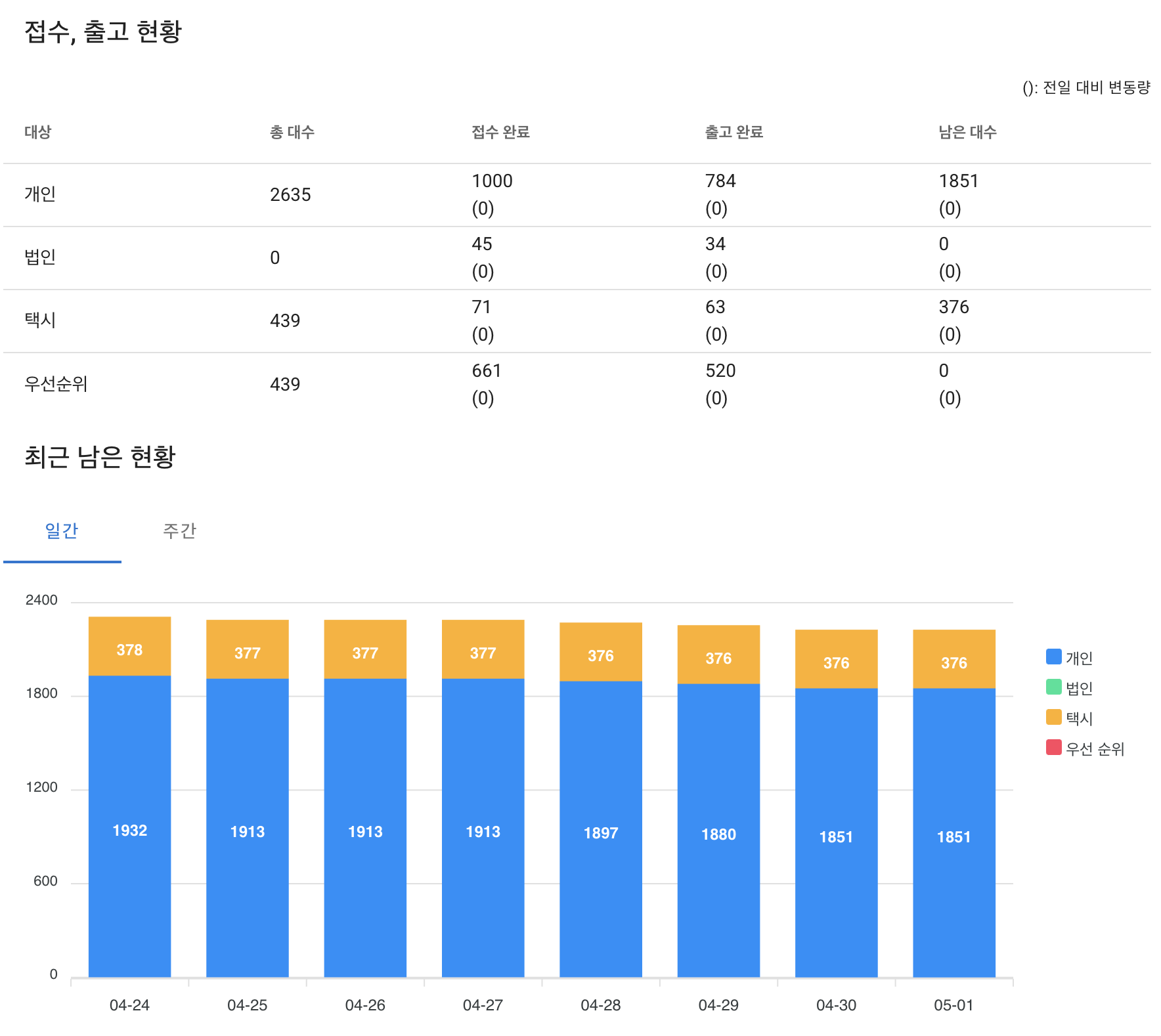This screenshot has width=1161, height=1036.
Task: Click the blue 1897 segment on 04-28
Action: click(600, 832)
